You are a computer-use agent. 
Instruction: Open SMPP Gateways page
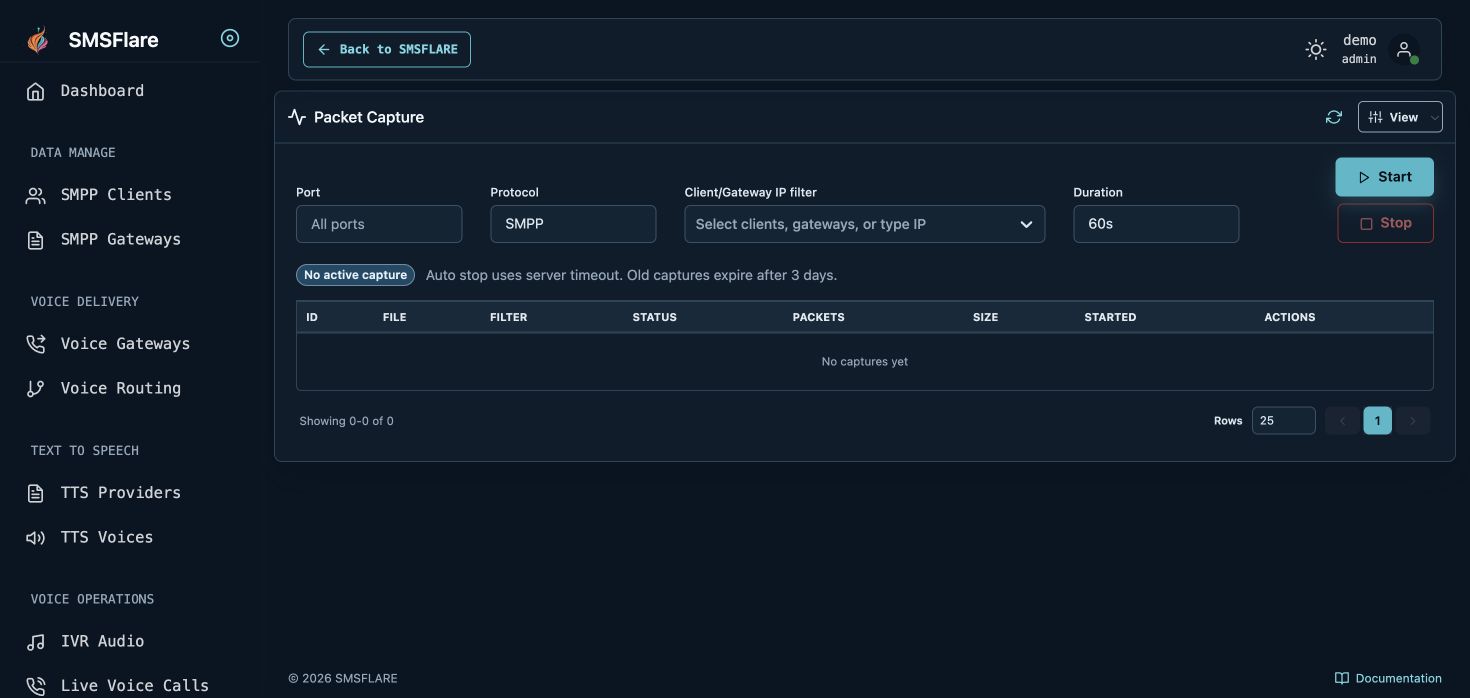[x=121, y=240]
